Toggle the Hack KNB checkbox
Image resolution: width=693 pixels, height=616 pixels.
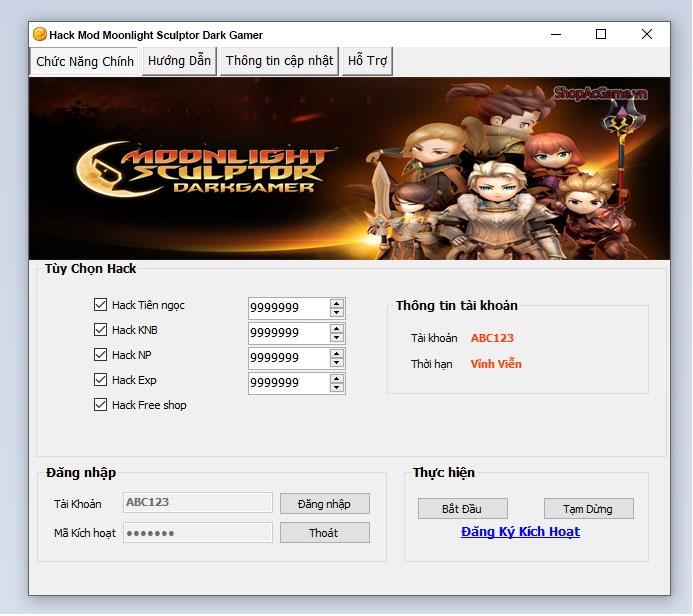click(100, 330)
